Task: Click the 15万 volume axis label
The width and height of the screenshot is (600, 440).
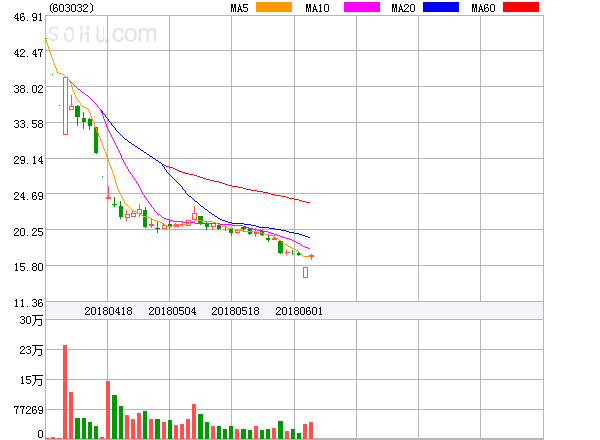Action: [31, 380]
